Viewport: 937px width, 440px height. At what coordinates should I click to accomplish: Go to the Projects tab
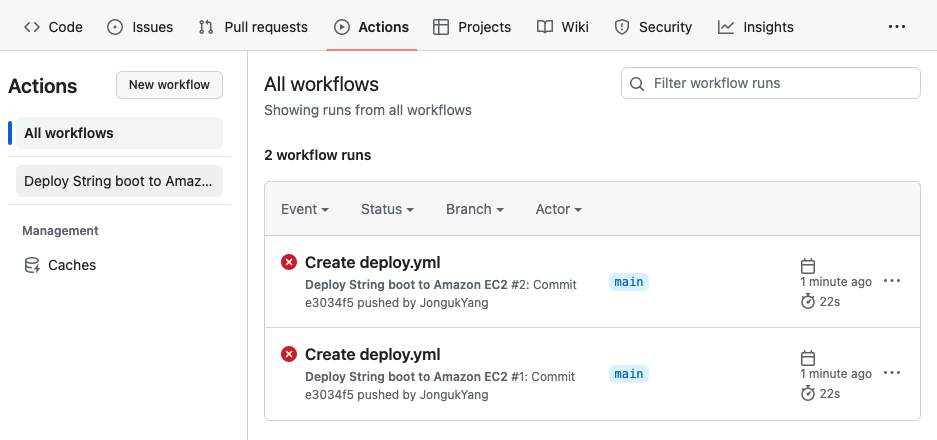point(472,27)
